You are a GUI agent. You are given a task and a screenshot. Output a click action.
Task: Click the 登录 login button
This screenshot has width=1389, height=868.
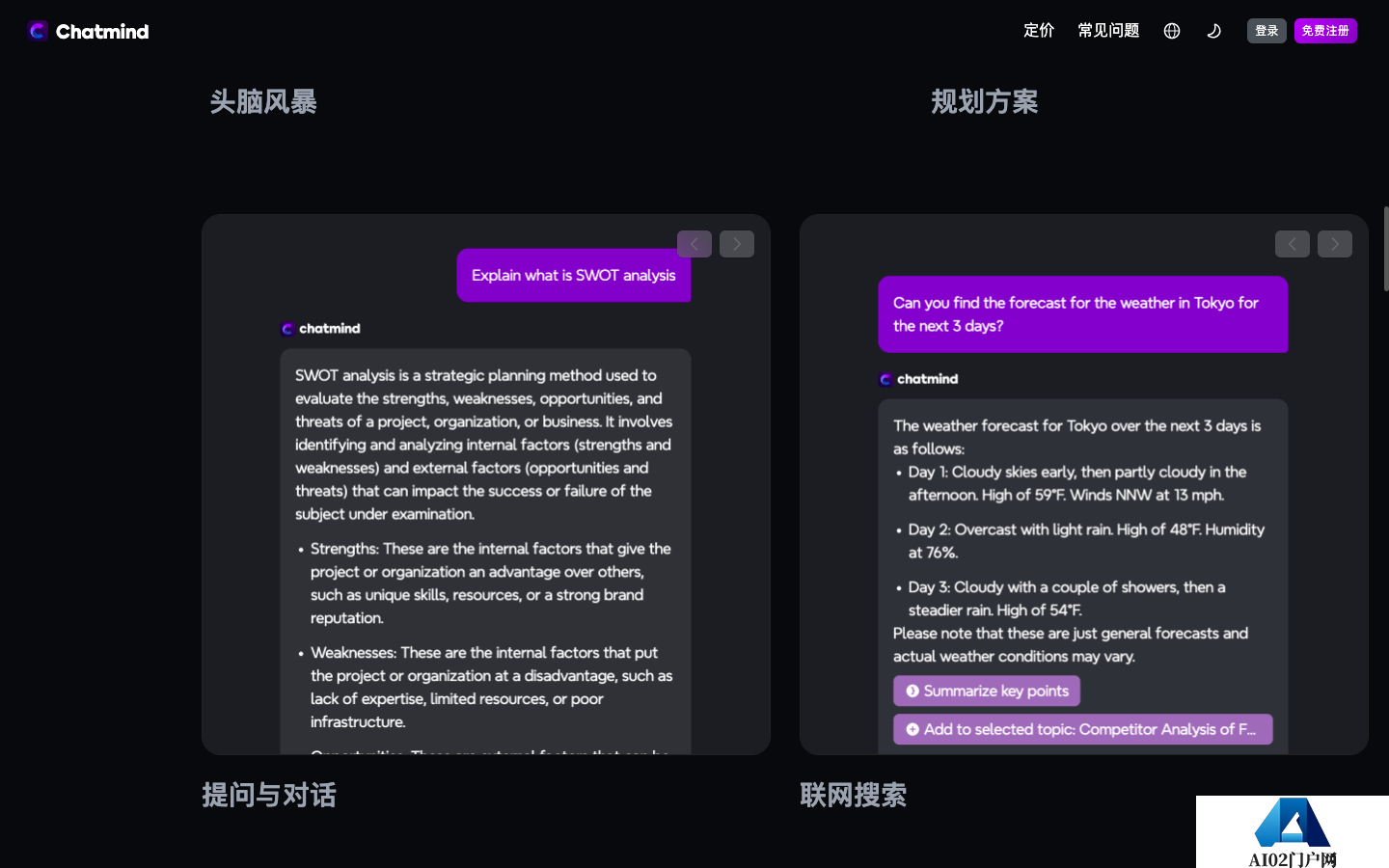pyautogui.click(x=1266, y=31)
